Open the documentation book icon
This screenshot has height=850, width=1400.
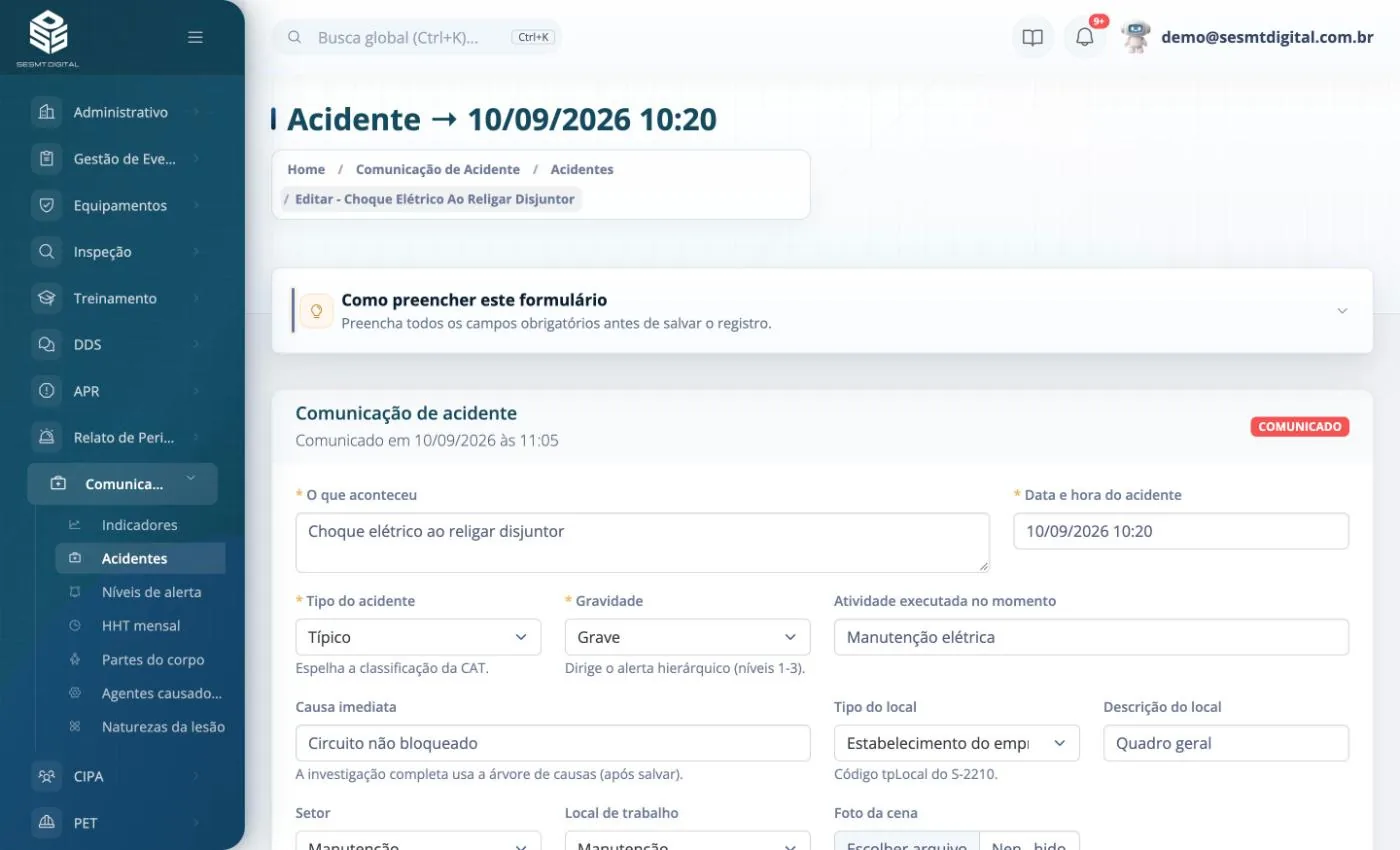coord(1033,38)
